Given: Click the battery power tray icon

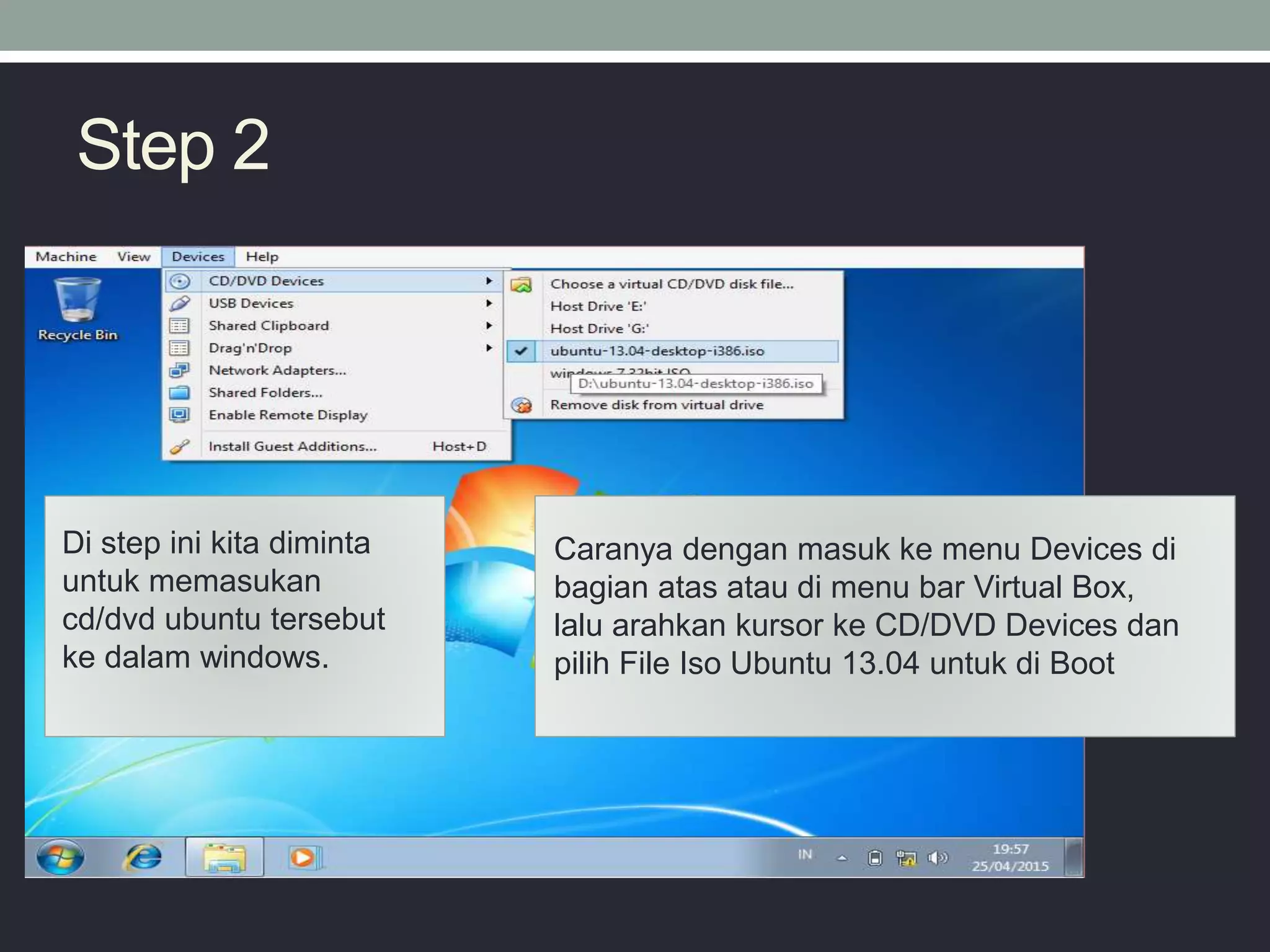Looking at the screenshot, I should pos(874,858).
